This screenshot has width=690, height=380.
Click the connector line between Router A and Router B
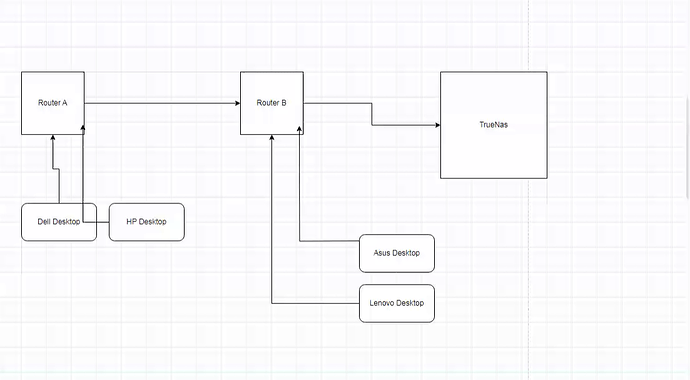pos(161,103)
